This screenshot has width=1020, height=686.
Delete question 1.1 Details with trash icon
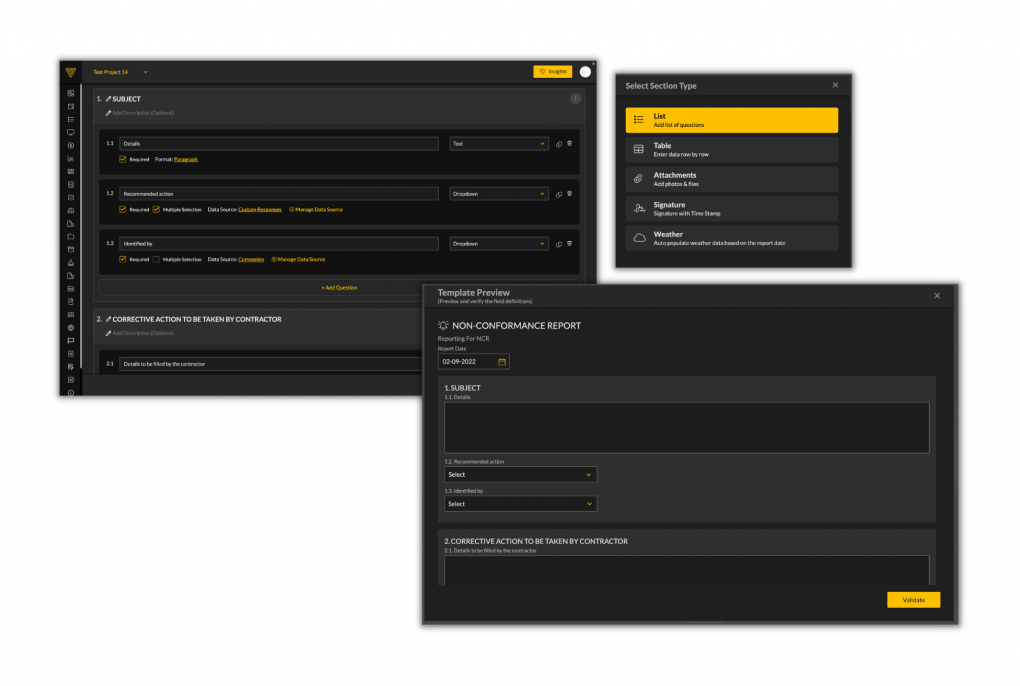coord(570,144)
